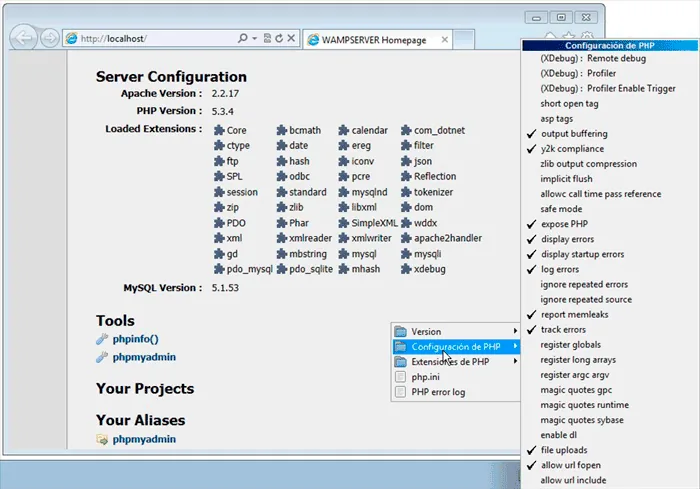Click the folder icon beside phpmyadmin alias
Viewport: 700px width, 489px height.
pyautogui.click(x=102, y=439)
